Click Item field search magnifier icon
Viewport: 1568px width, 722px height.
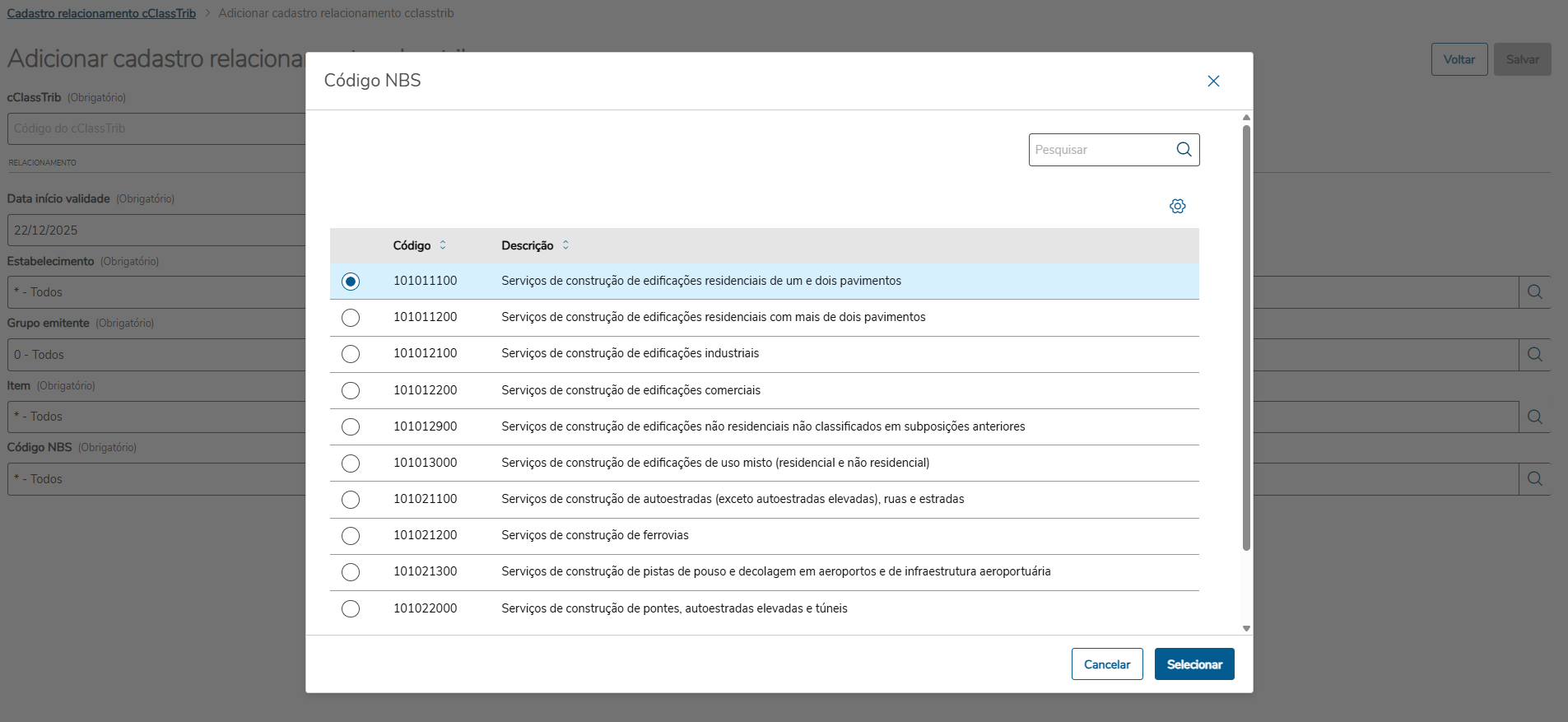[x=1534, y=417]
